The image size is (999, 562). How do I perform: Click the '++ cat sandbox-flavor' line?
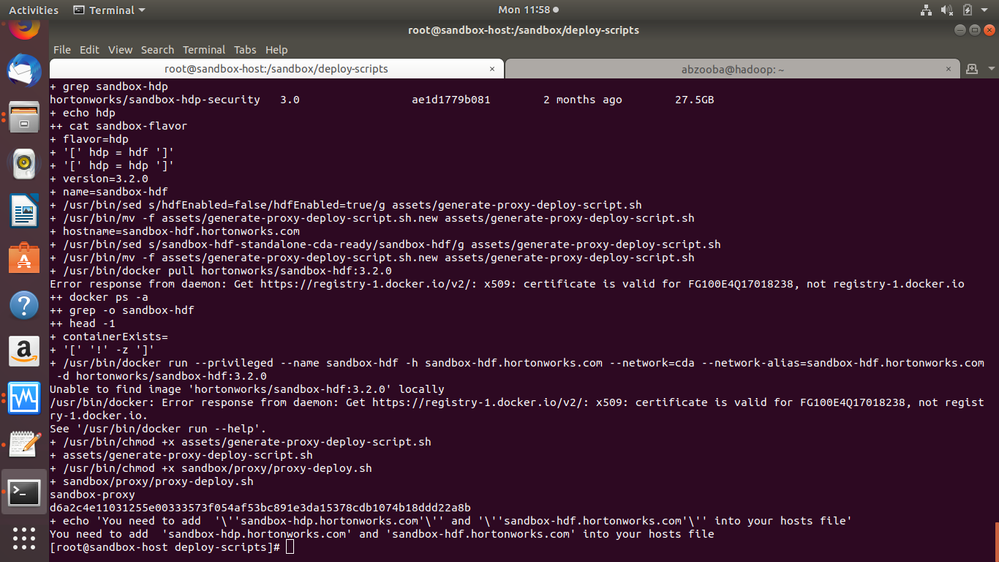pyautogui.click(x=119, y=126)
